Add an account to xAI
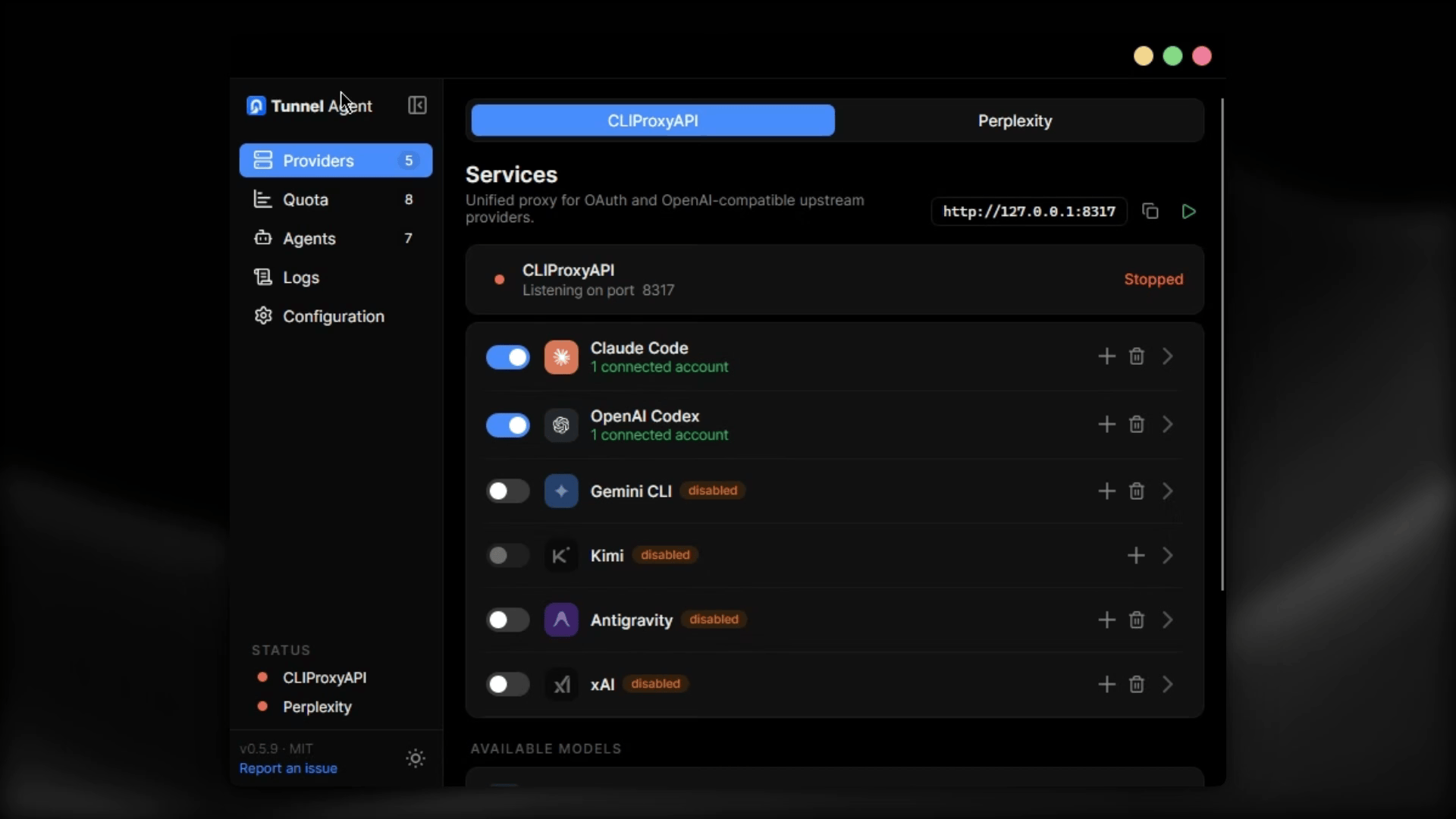 [x=1106, y=685]
